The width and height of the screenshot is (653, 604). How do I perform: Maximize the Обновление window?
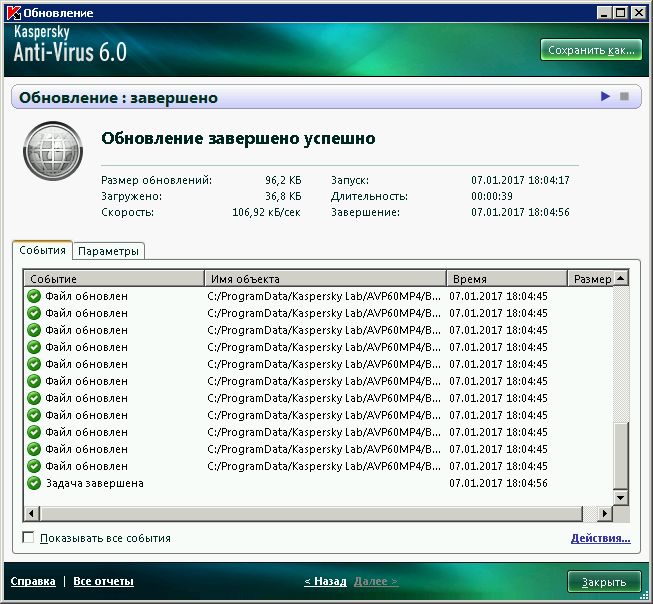click(620, 13)
